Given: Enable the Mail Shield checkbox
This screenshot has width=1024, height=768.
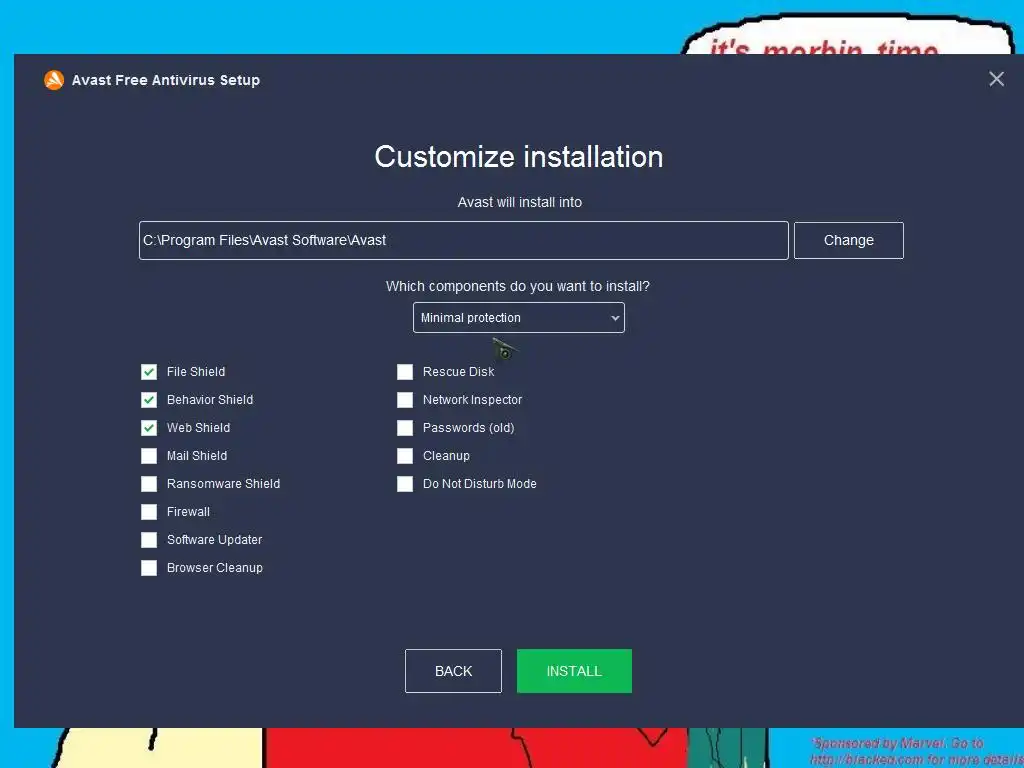Looking at the screenshot, I should pos(149,456).
